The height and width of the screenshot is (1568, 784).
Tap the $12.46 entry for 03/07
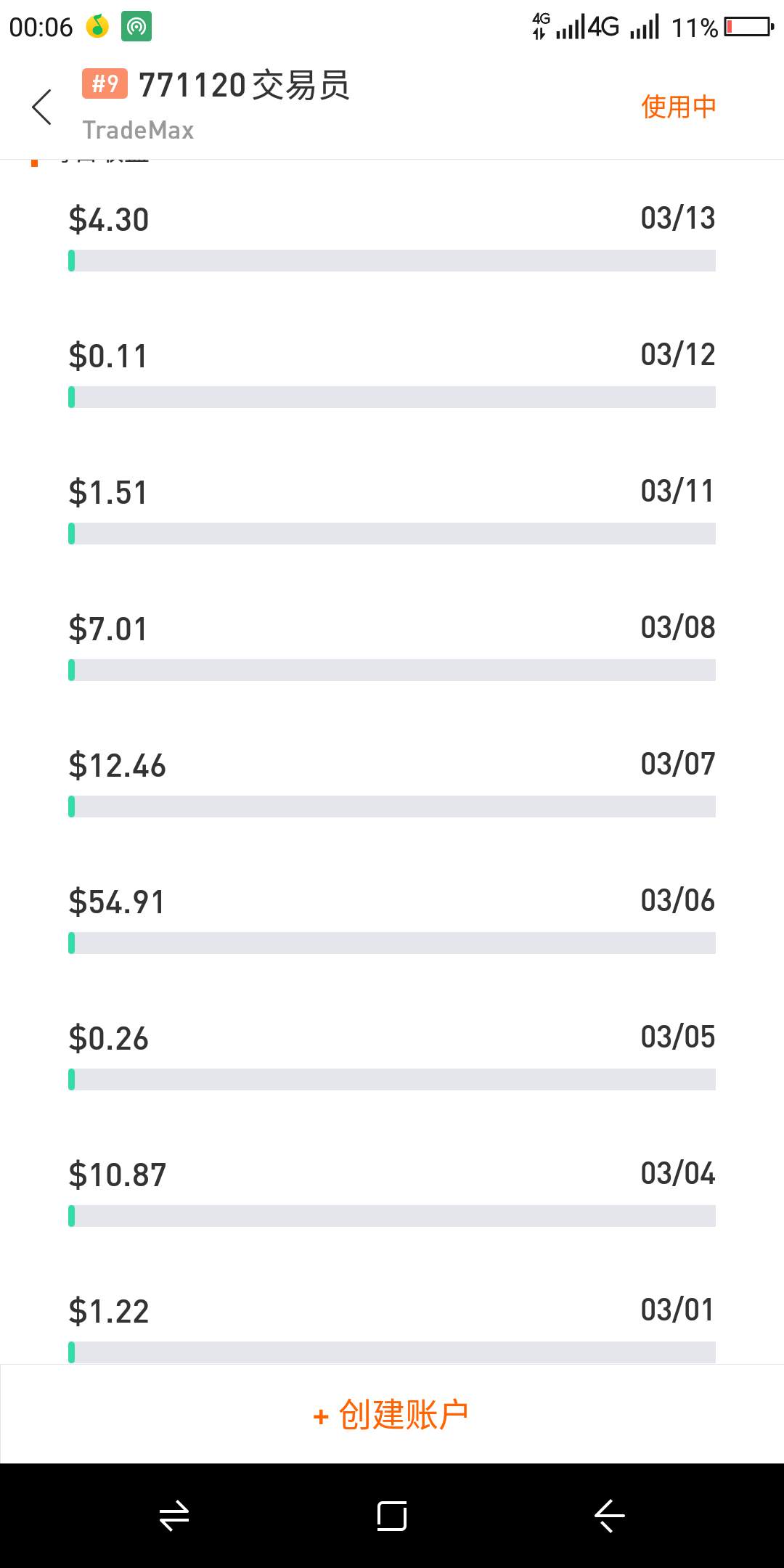click(x=117, y=766)
